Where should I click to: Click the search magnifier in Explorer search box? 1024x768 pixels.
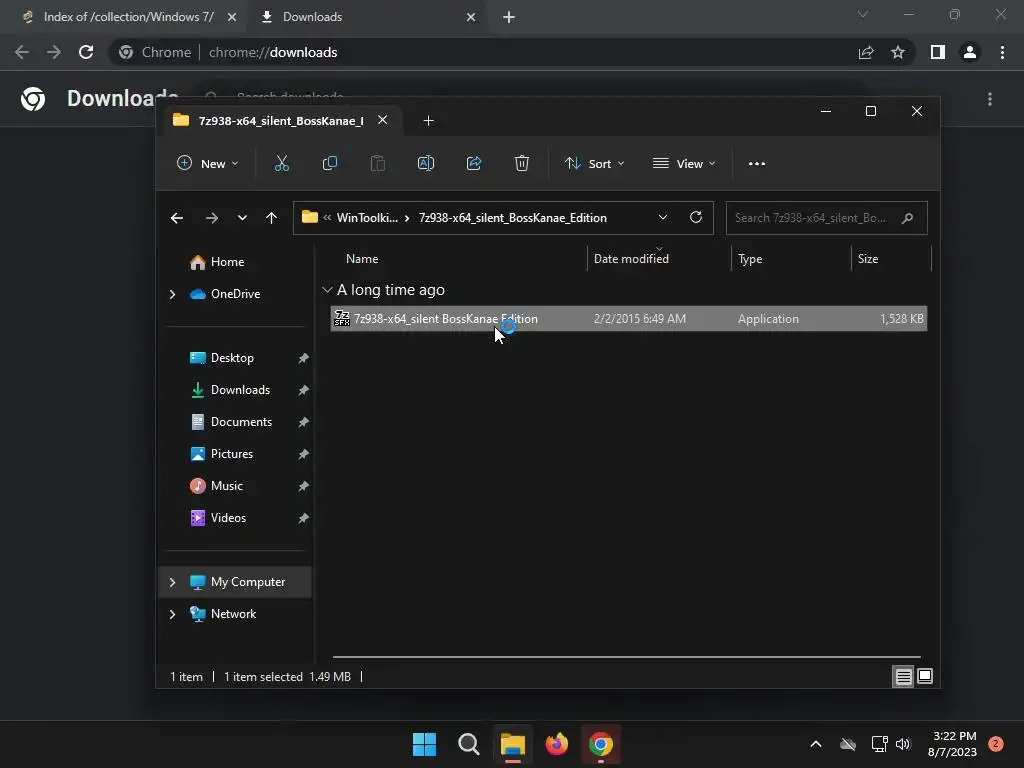(x=907, y=218)
